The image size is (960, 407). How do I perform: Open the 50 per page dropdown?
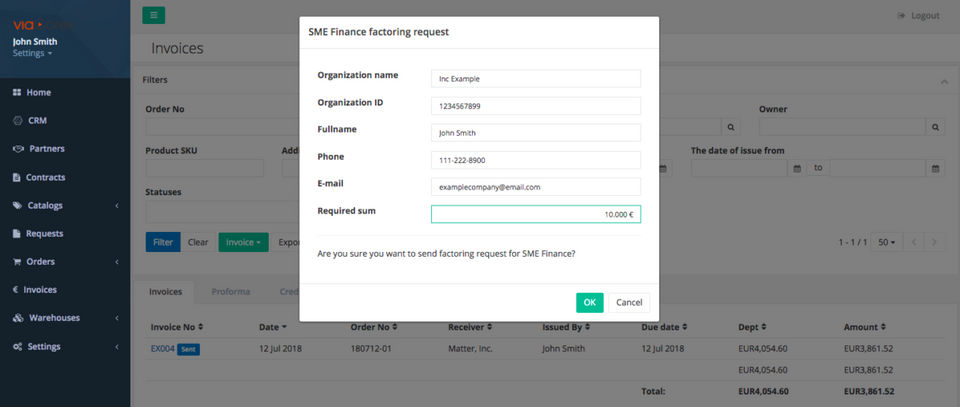pyautogui.click(x=884, y=242)
